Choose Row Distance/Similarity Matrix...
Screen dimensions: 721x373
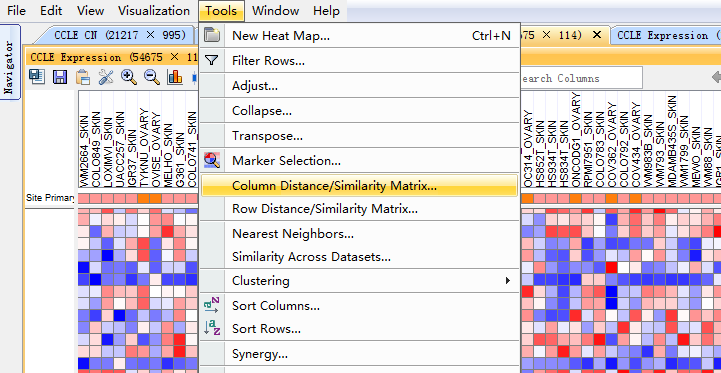pyautogui.click(x=360, y=209)
